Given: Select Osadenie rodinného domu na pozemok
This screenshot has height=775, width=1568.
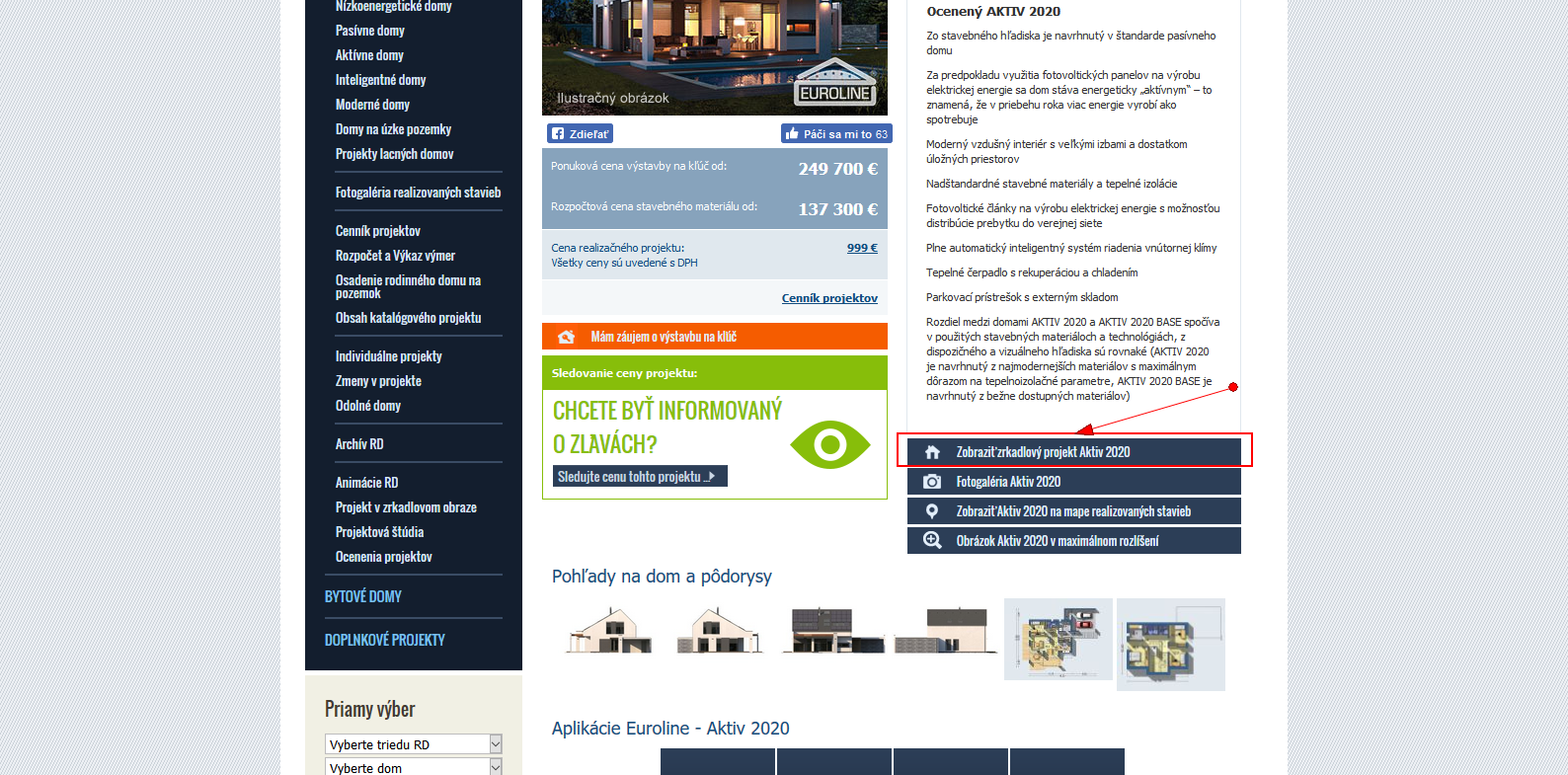Looking at the screenshot, I should tap(409, 286).
